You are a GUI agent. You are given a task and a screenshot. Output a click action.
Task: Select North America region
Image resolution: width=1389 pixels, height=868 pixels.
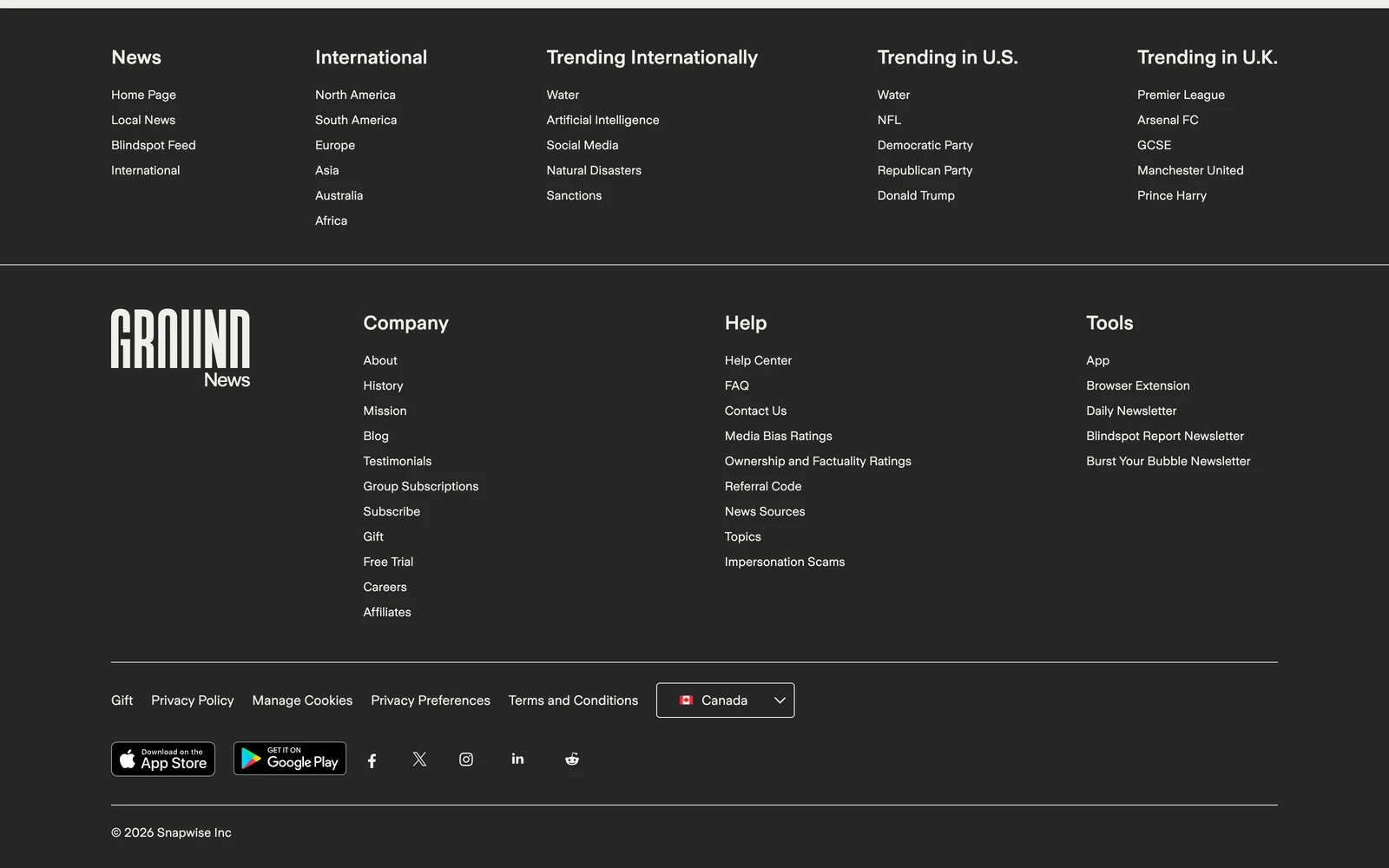[x=355, y=95]
